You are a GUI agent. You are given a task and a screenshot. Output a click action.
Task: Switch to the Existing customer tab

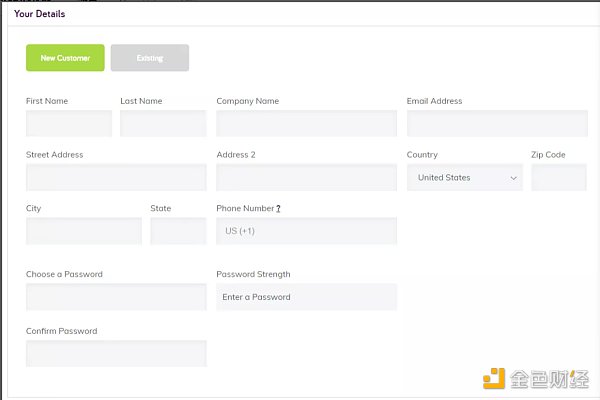point(149,58)
